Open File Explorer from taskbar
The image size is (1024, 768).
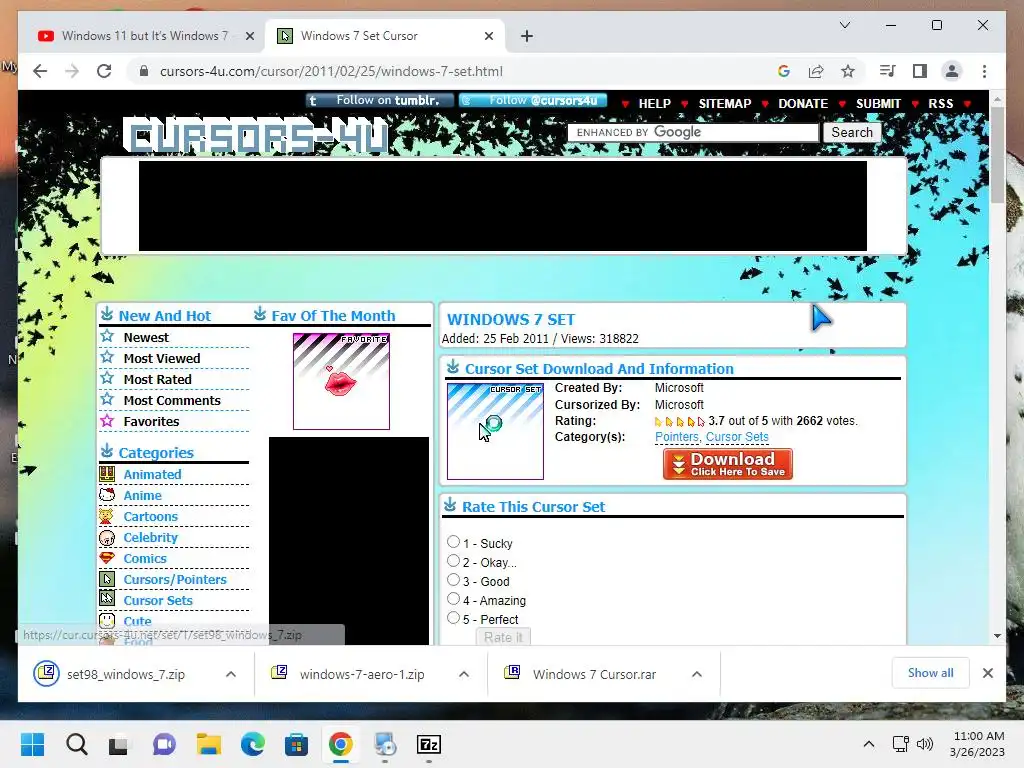[x=209, y=744]
